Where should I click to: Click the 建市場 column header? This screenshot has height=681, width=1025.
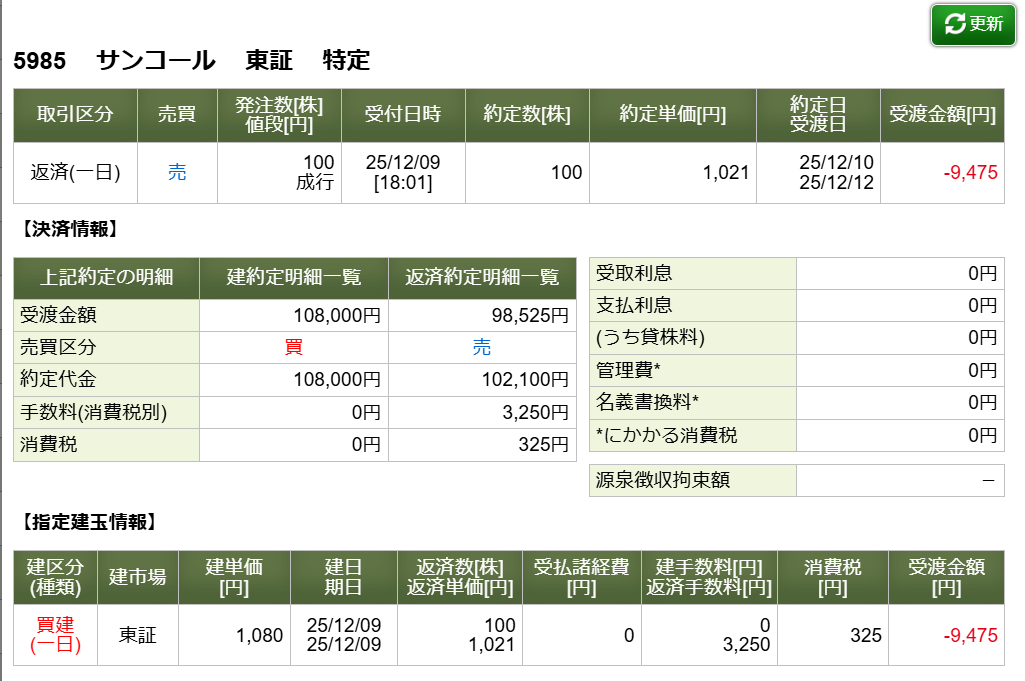coord(137,576)
